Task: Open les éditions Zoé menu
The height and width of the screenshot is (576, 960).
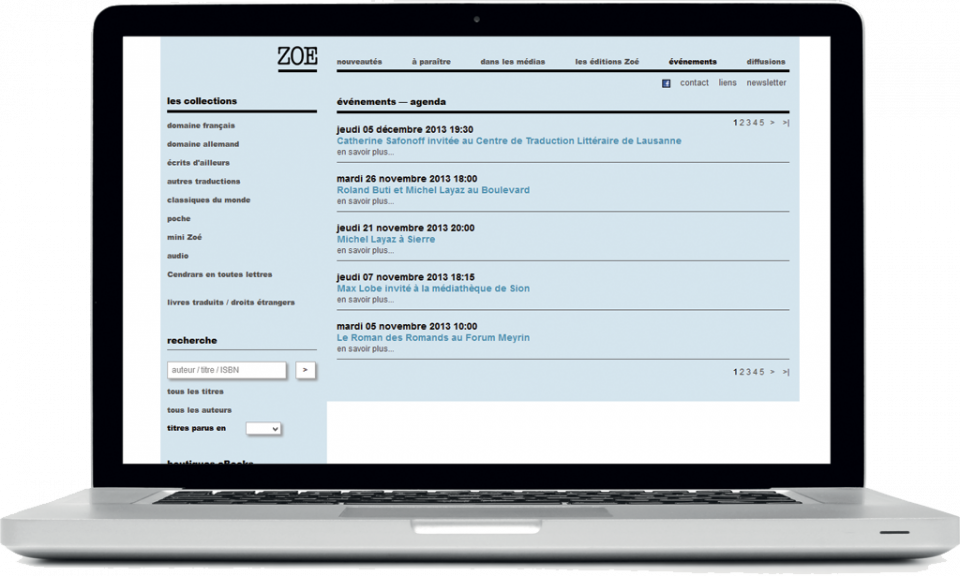Action: (x=606, y=62)
